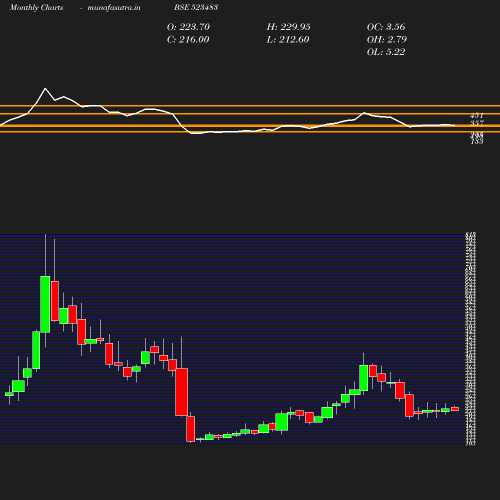This screenshot has height=500, width=500.
Task: Click the 'OL: 5.22' value
Action: coord(386,52)
